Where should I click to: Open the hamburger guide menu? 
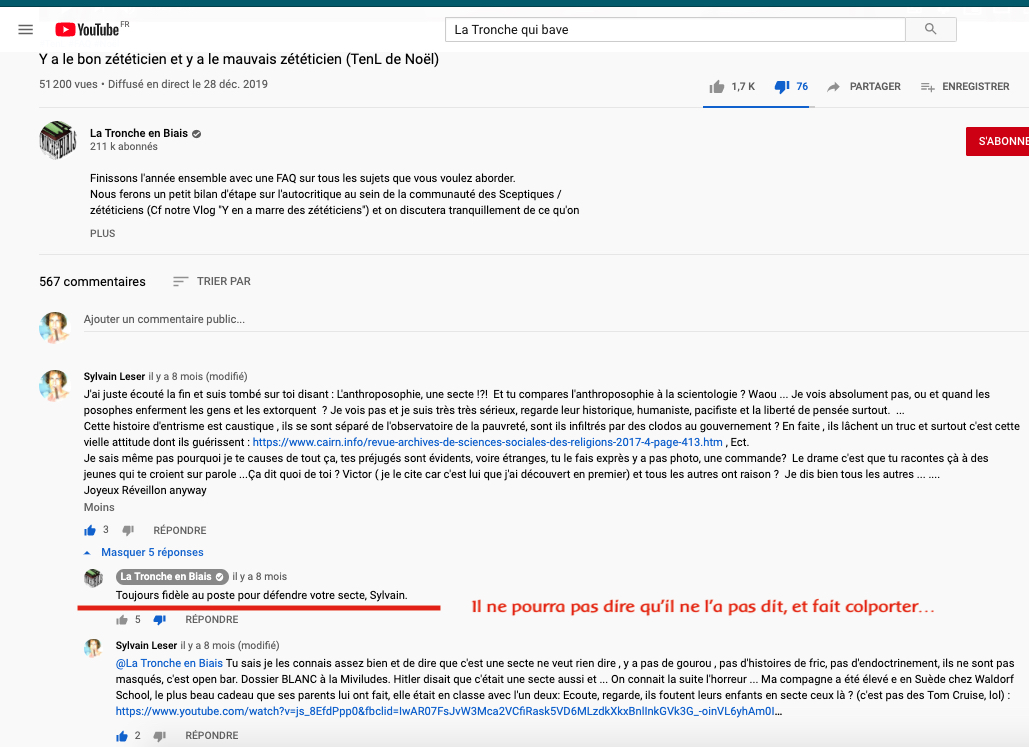click(26, 30)
